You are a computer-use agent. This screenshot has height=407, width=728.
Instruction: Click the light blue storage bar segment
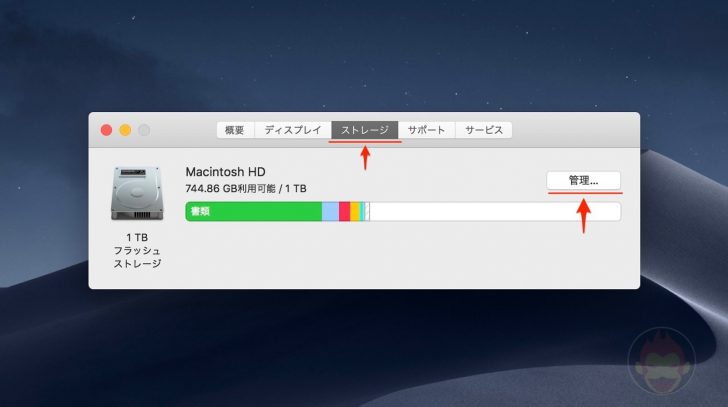(x=330, y=212)
